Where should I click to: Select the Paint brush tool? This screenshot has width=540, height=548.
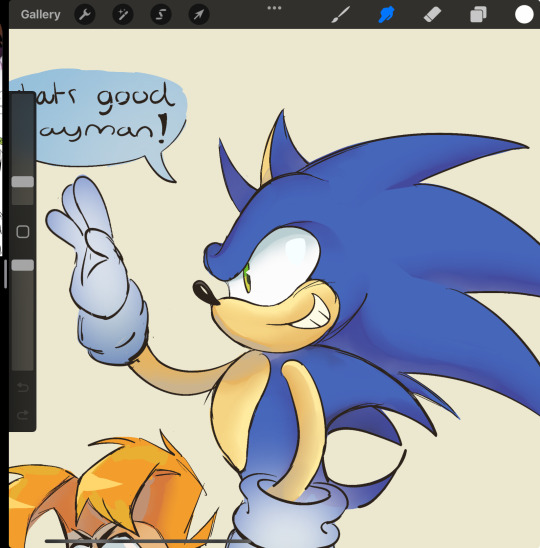coord(340,15)
